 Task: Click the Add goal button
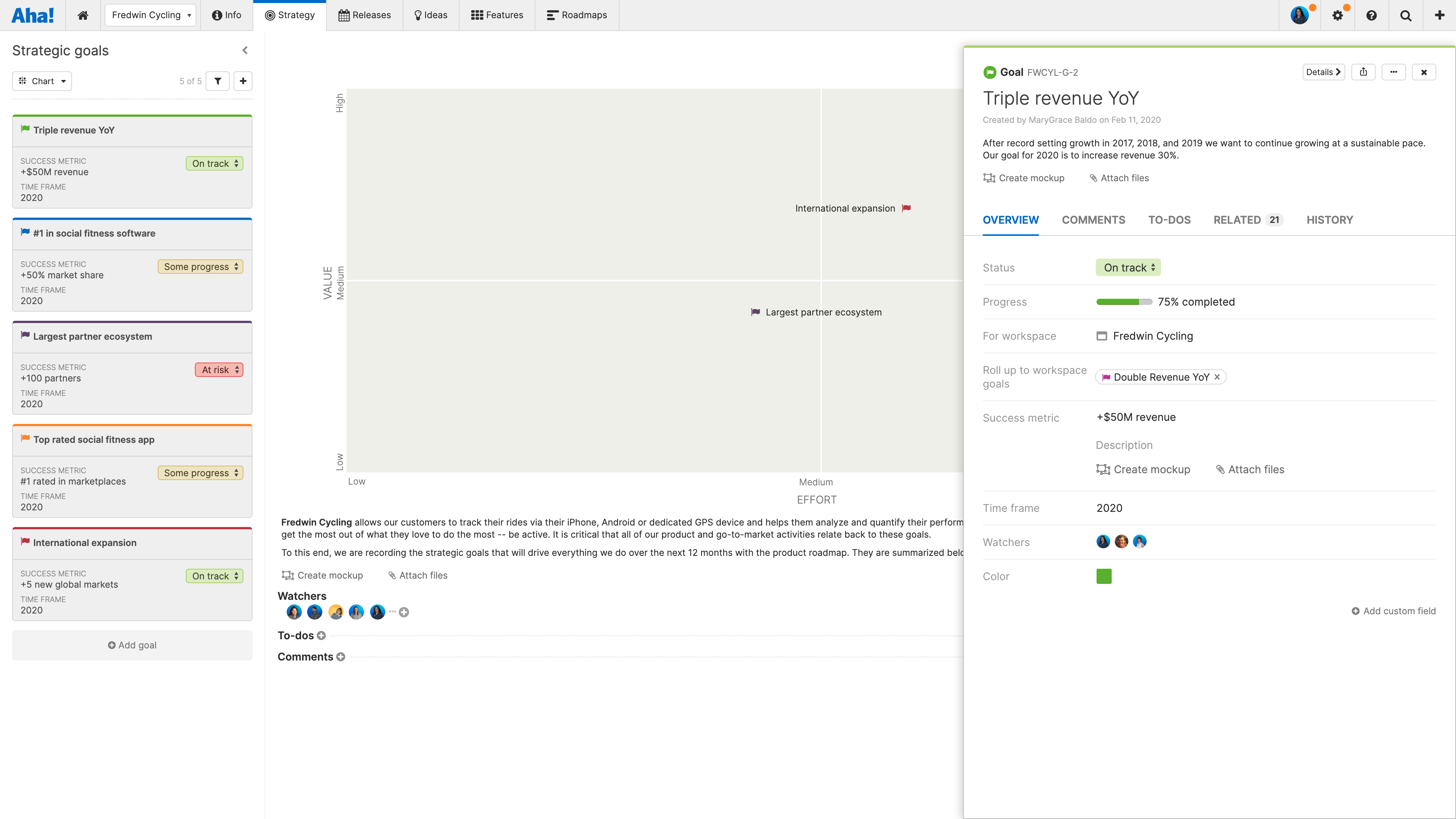click(132, 645)
